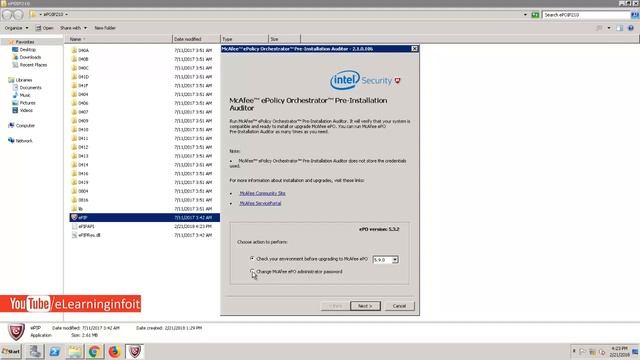
Task: Select the 0416 folder icon
Action: [x=74, y=173]
